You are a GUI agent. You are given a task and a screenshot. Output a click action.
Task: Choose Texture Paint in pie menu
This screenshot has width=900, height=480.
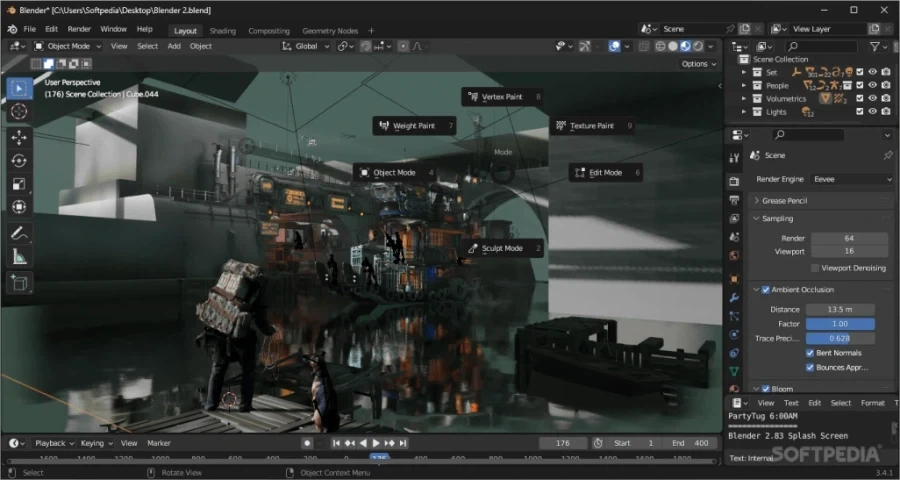(592, 126)
